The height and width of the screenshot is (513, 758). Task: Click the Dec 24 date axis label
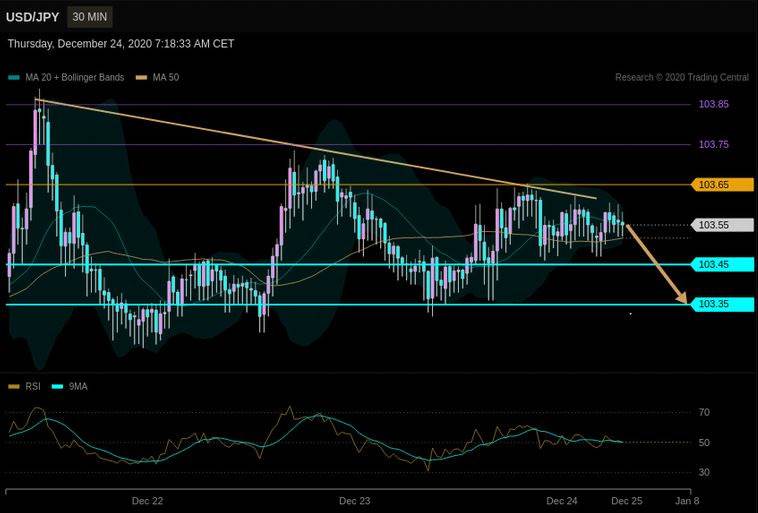[562, 501]
